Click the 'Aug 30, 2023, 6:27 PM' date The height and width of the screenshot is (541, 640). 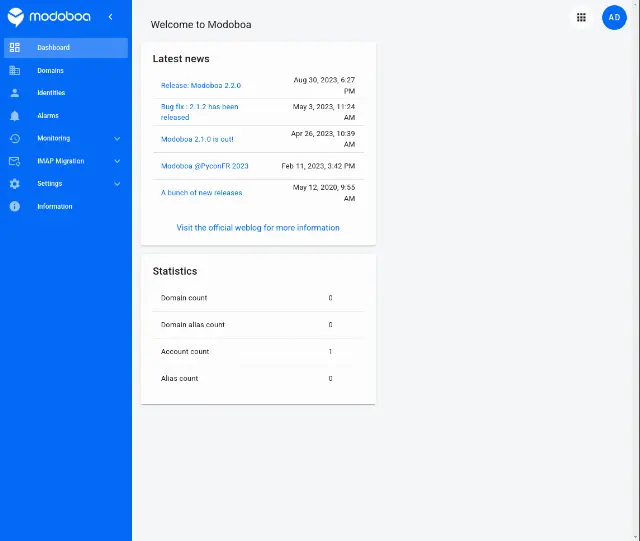coord(324,85)
